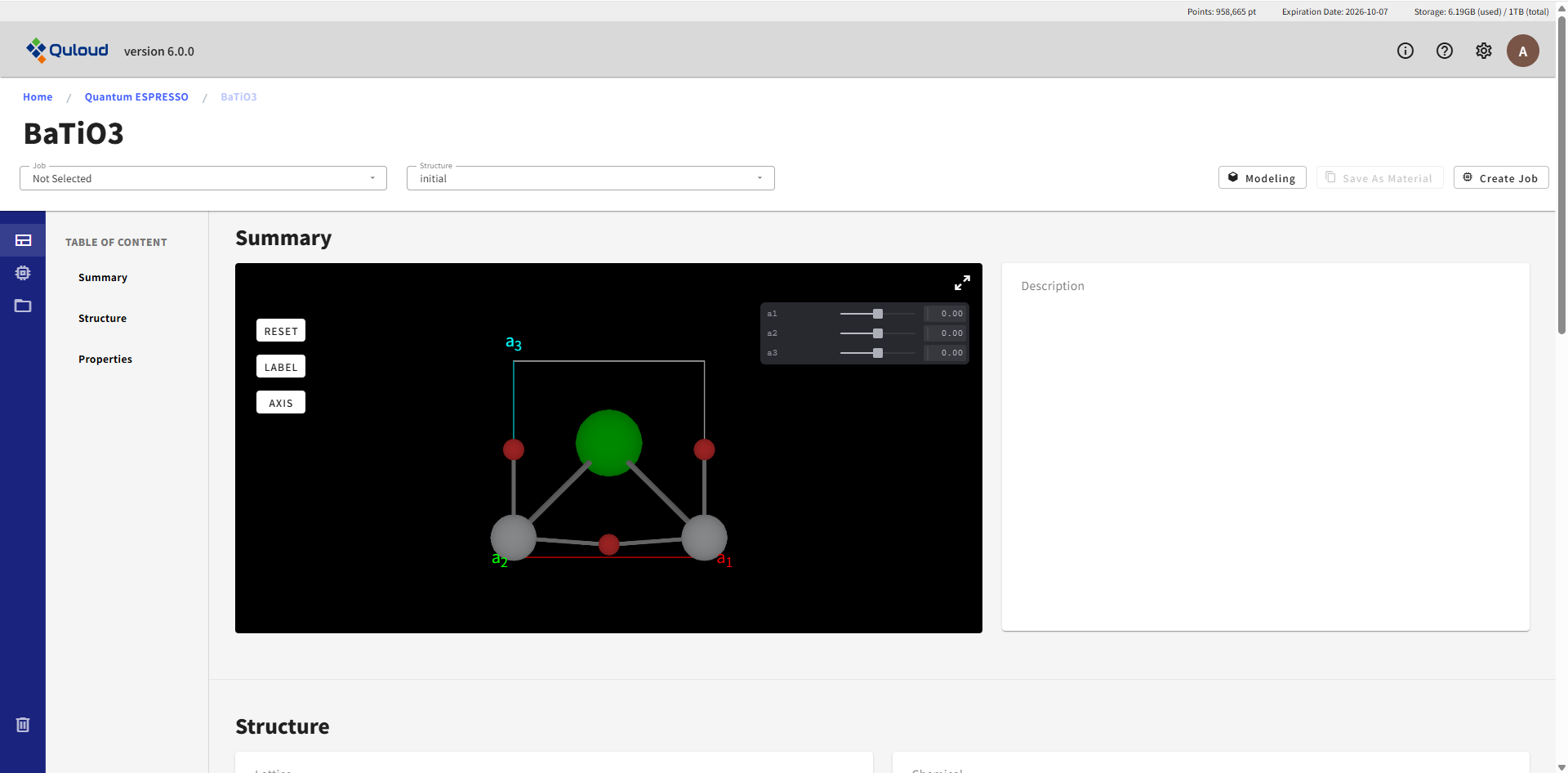This screenshot has height=773, width=1568.
Task: Open the files folder icon in sidebar
Action: tap(23, 306)
